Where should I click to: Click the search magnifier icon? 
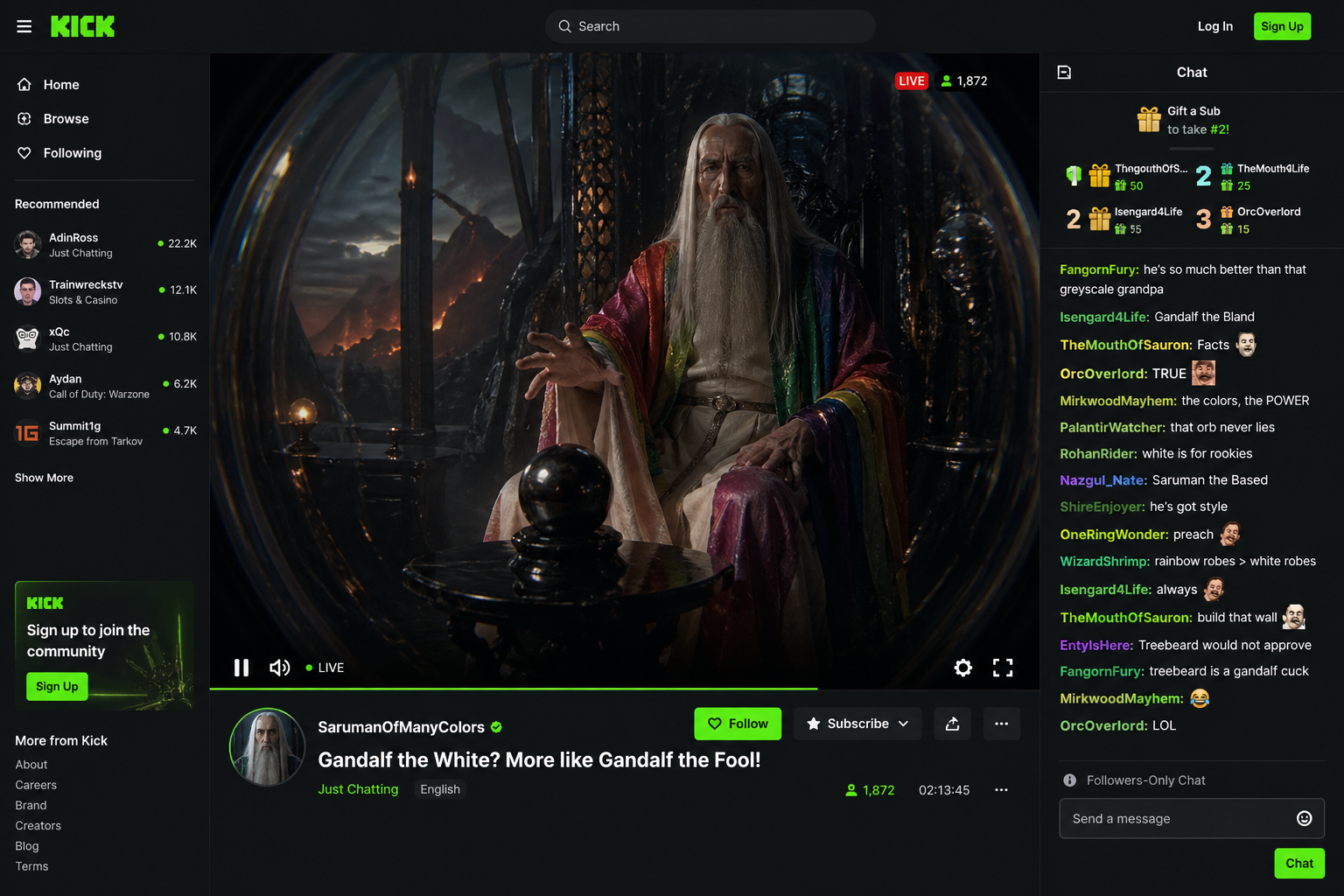click(x=565, y=26)
